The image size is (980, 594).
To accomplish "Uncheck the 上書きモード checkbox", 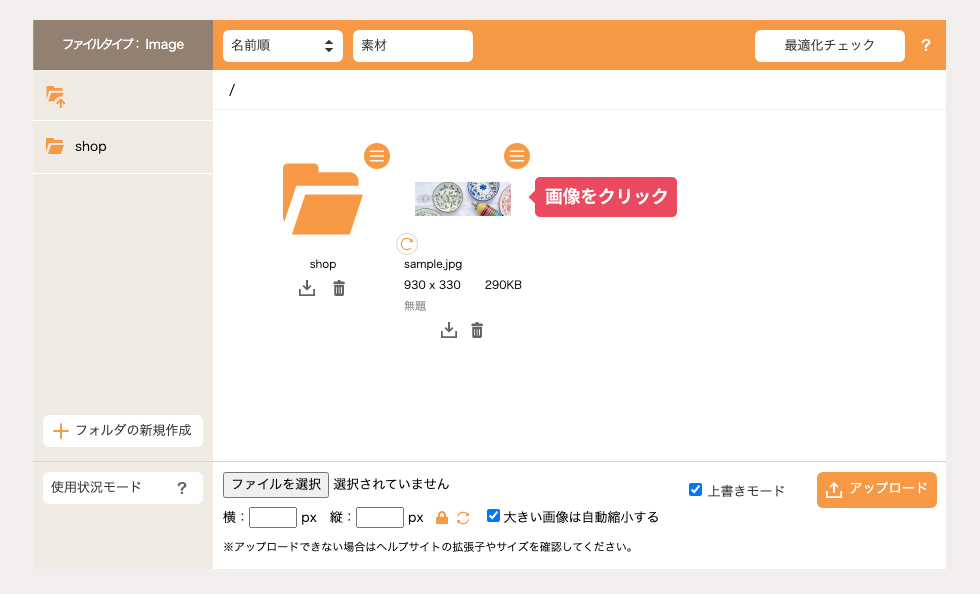I will point(695,489).
